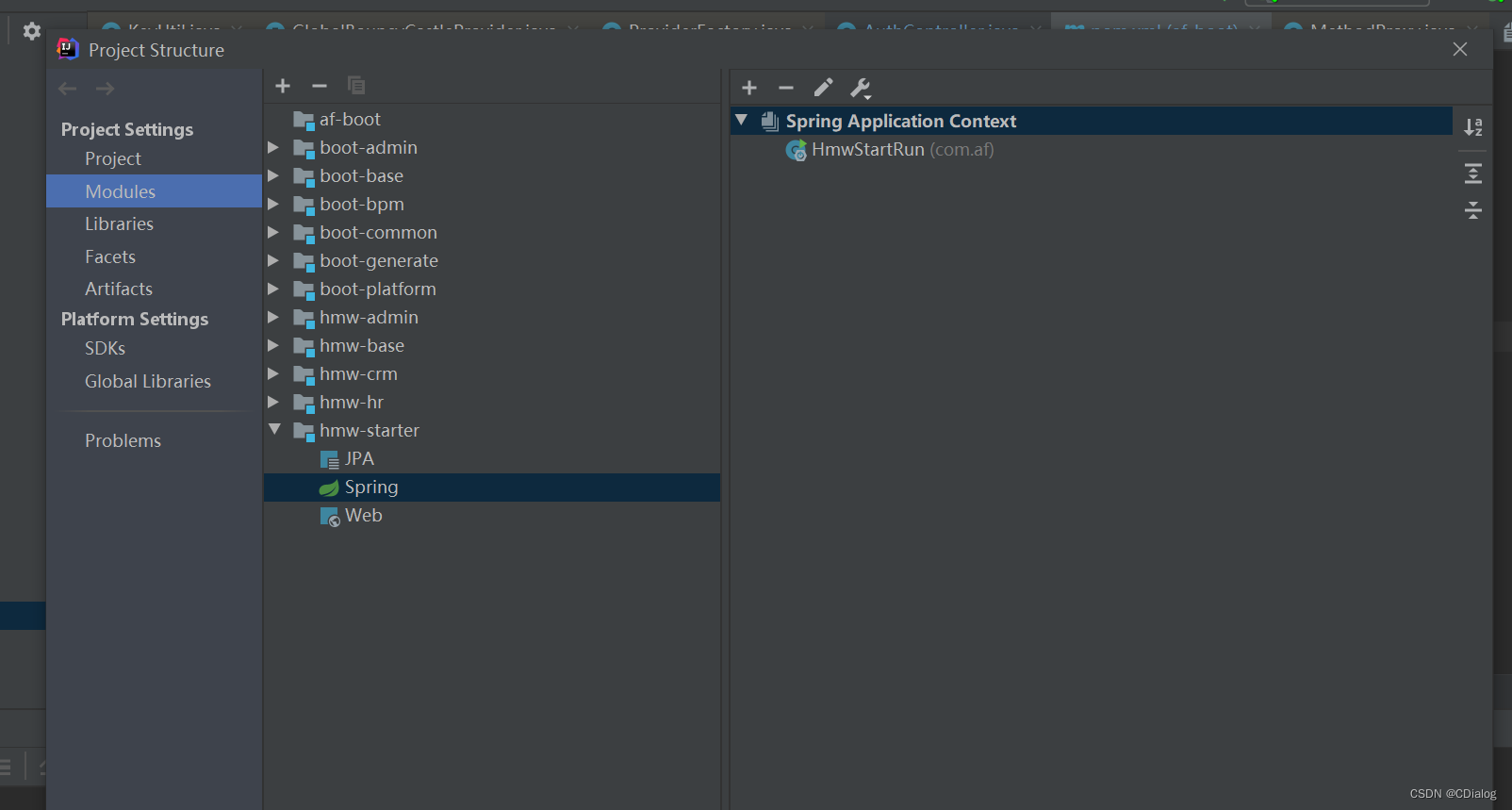The image size is (1512, 810).
Task: Click af-boot module folder icon
Action: tap(304, 121)
